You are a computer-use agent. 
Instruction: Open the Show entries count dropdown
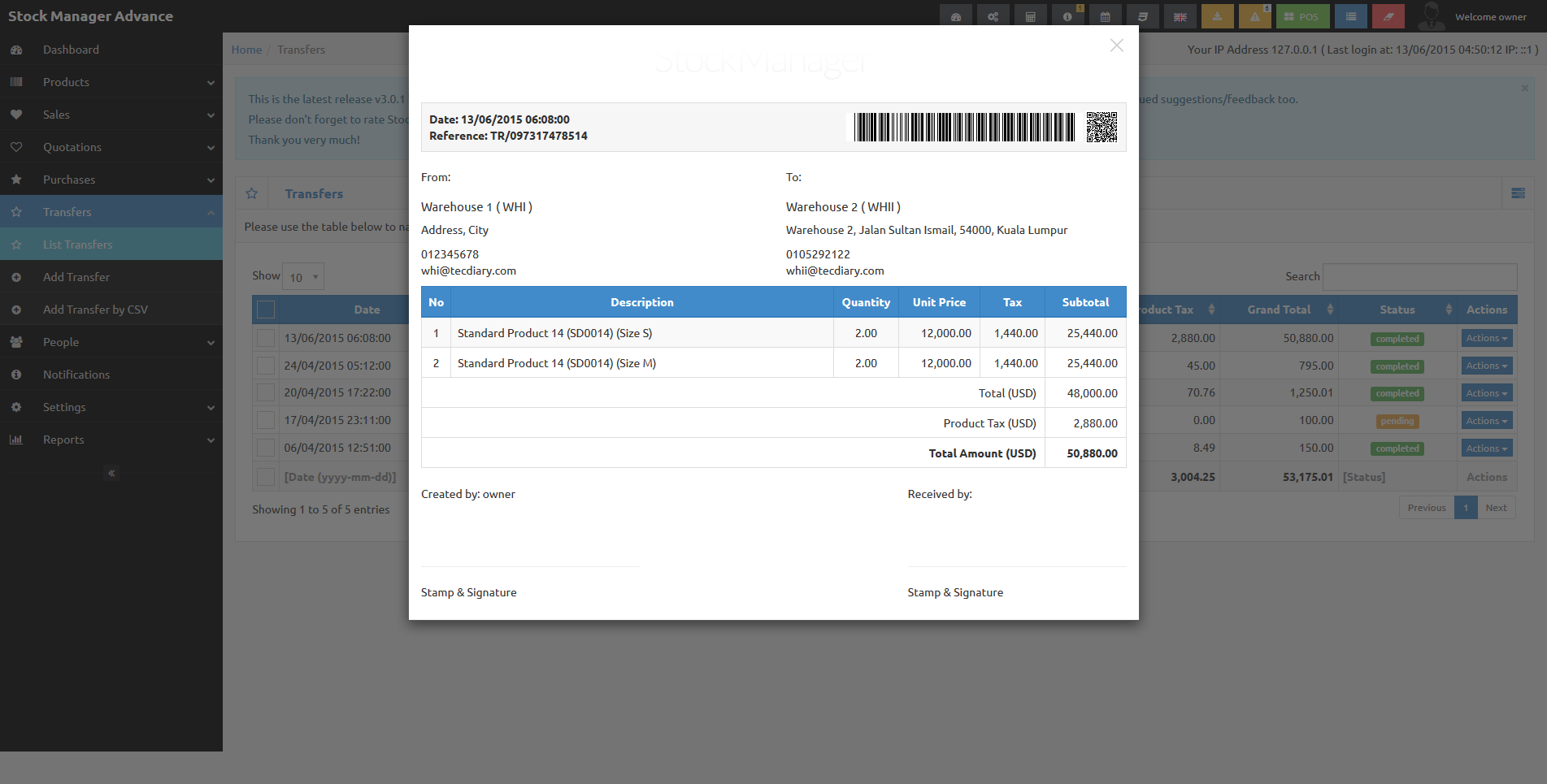pyautogui.click(x=303, y=277)
